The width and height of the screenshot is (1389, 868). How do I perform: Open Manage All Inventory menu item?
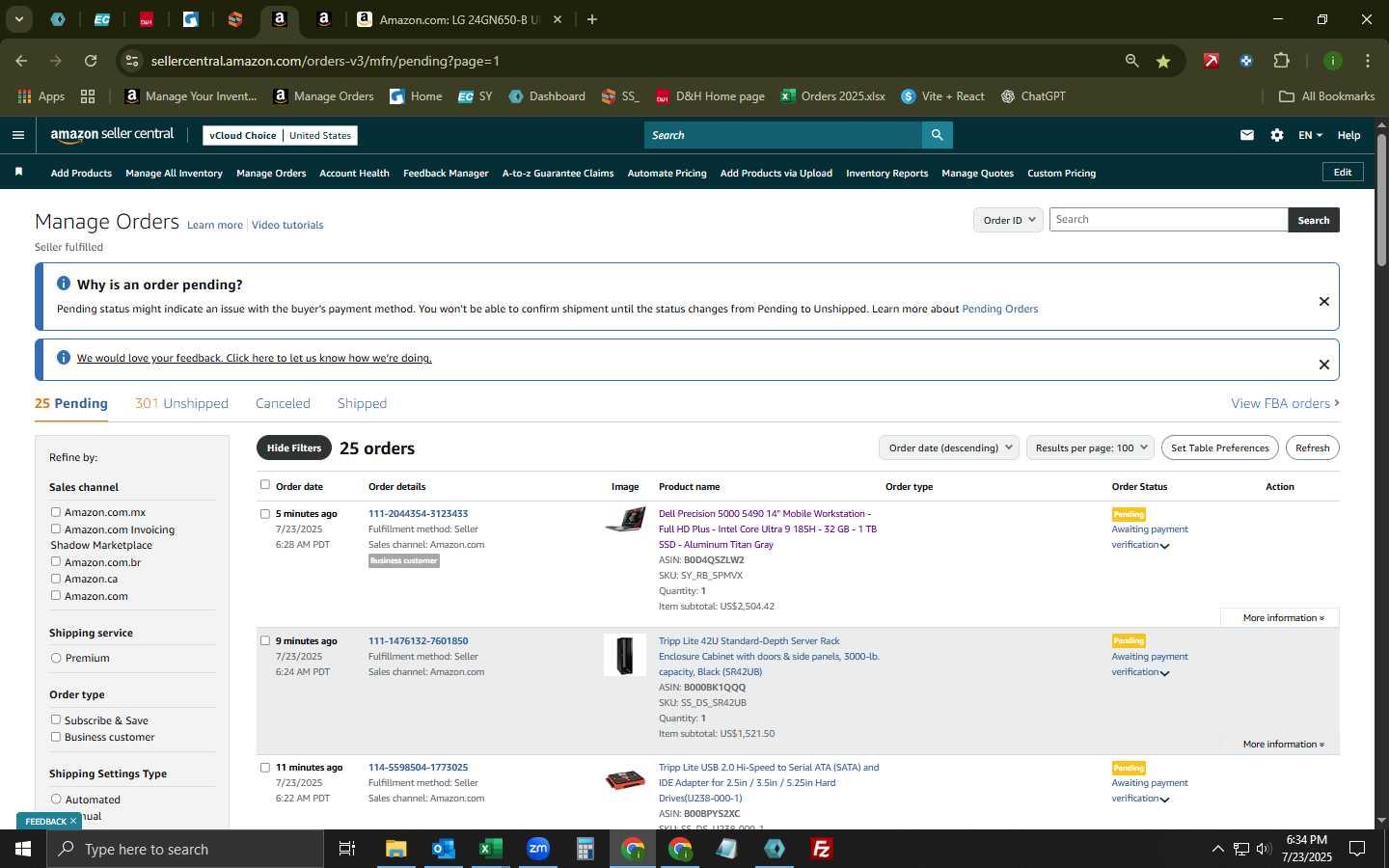click(174, 174)
